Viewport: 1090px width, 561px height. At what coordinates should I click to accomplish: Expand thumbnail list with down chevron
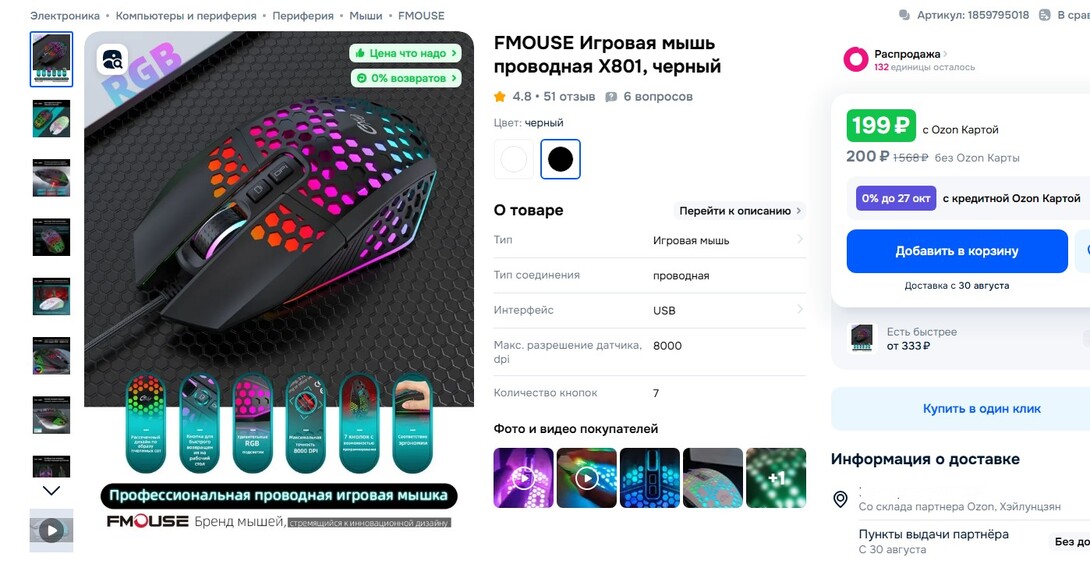coord(51,491)
